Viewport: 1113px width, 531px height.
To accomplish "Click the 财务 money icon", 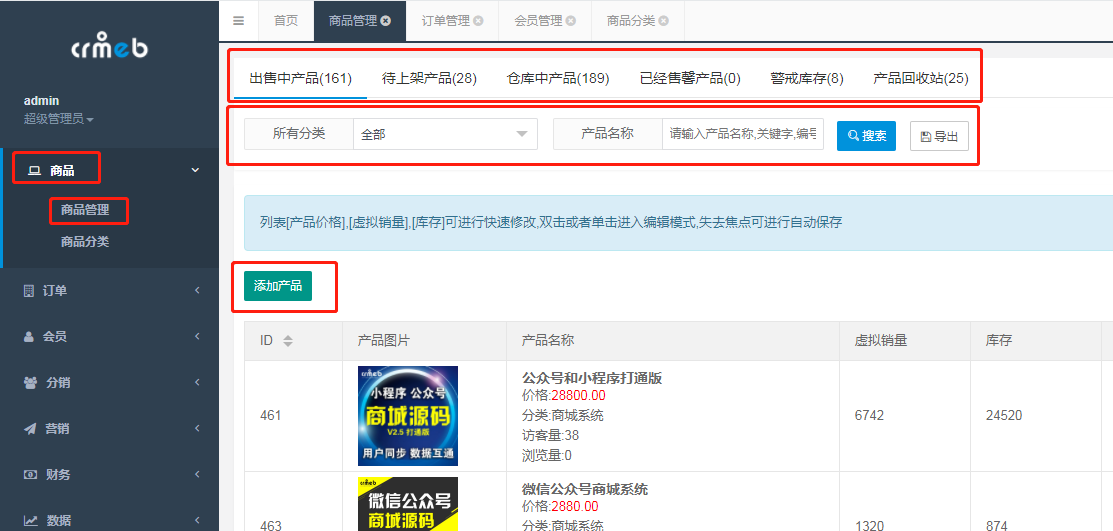I will [31, 475].
